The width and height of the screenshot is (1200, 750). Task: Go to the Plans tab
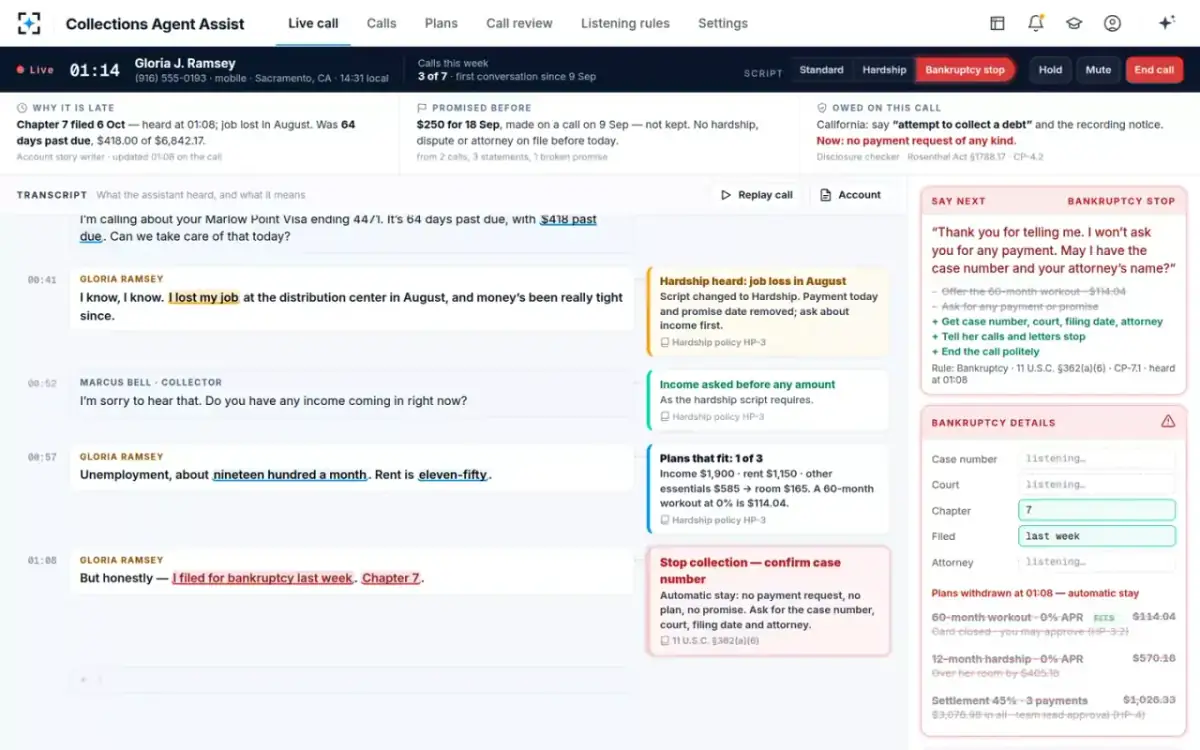click(441, 23)
